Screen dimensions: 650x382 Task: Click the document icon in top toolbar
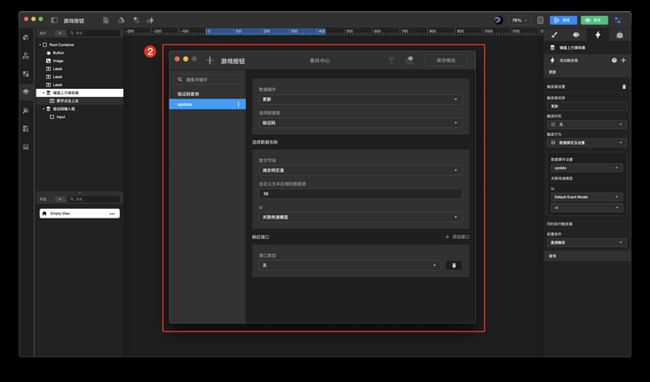pyautogui.click(x=106, y=20)
